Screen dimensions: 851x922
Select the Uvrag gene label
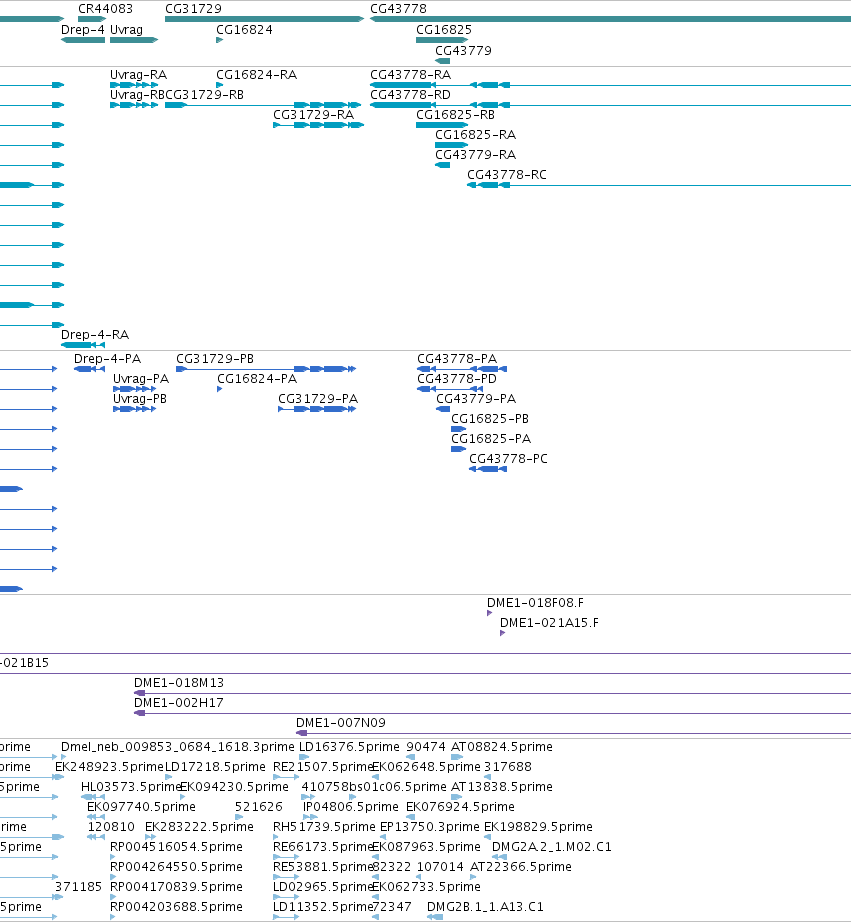point(126,30)
